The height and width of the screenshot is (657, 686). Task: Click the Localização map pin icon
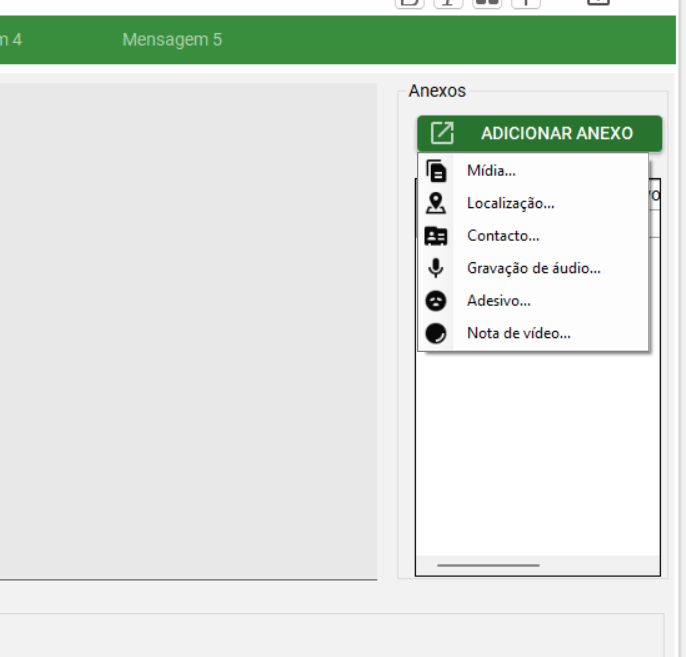(436, 204)
